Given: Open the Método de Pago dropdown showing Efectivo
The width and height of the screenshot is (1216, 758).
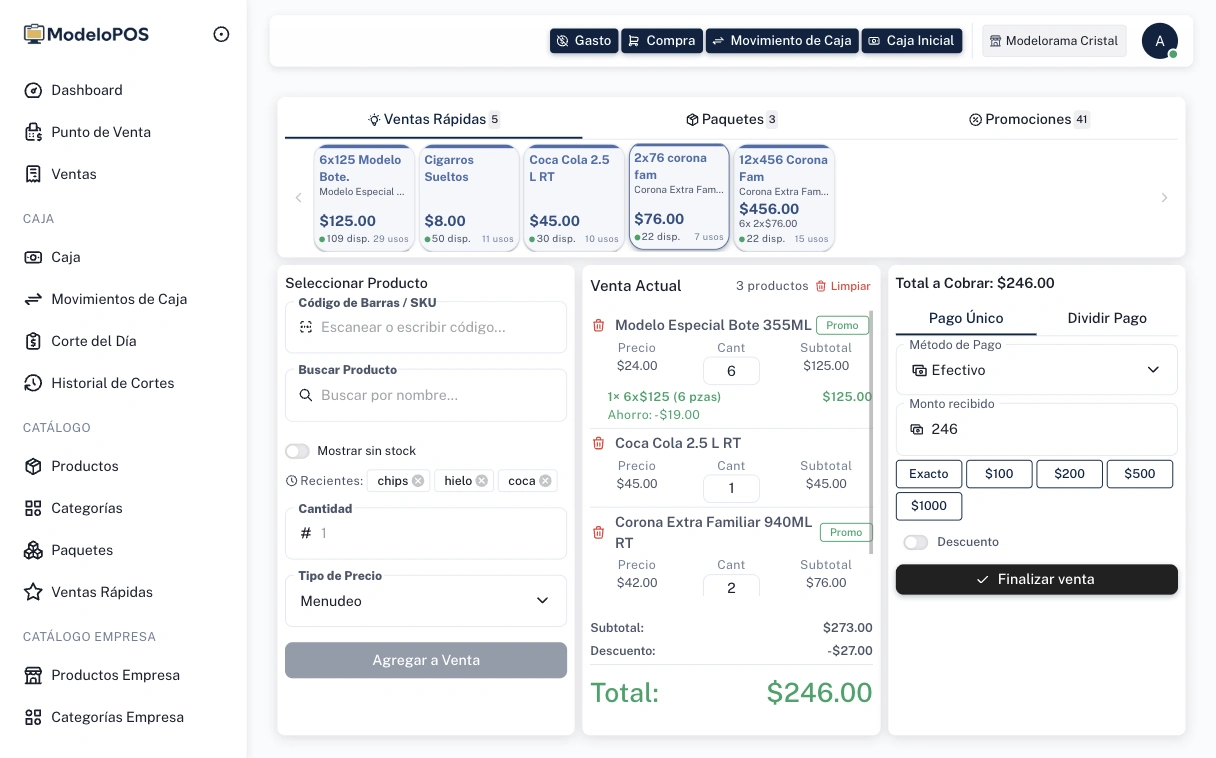Looking at the screenshot, I should [x=1036, y=370].
